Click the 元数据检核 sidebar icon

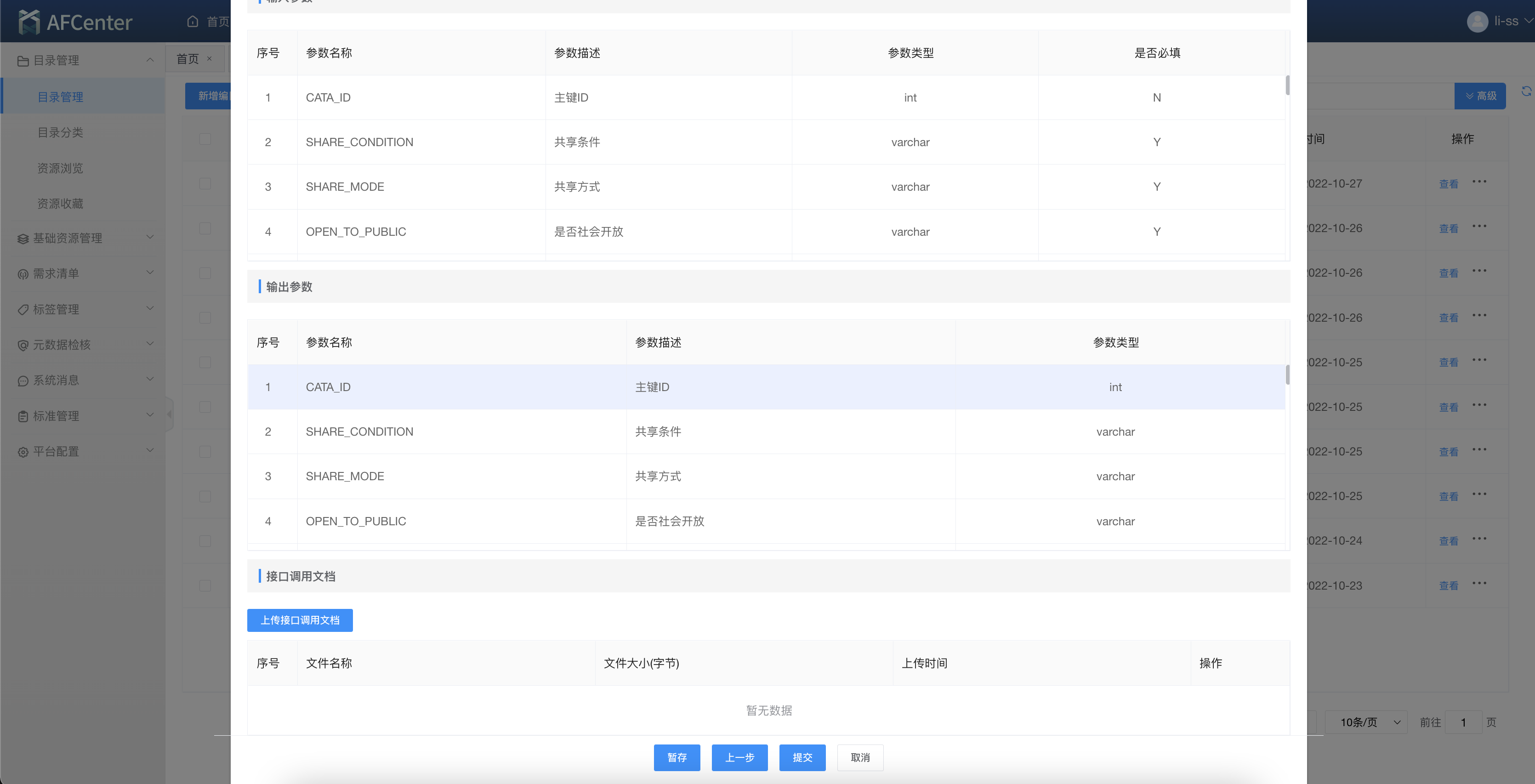(23, 346)
